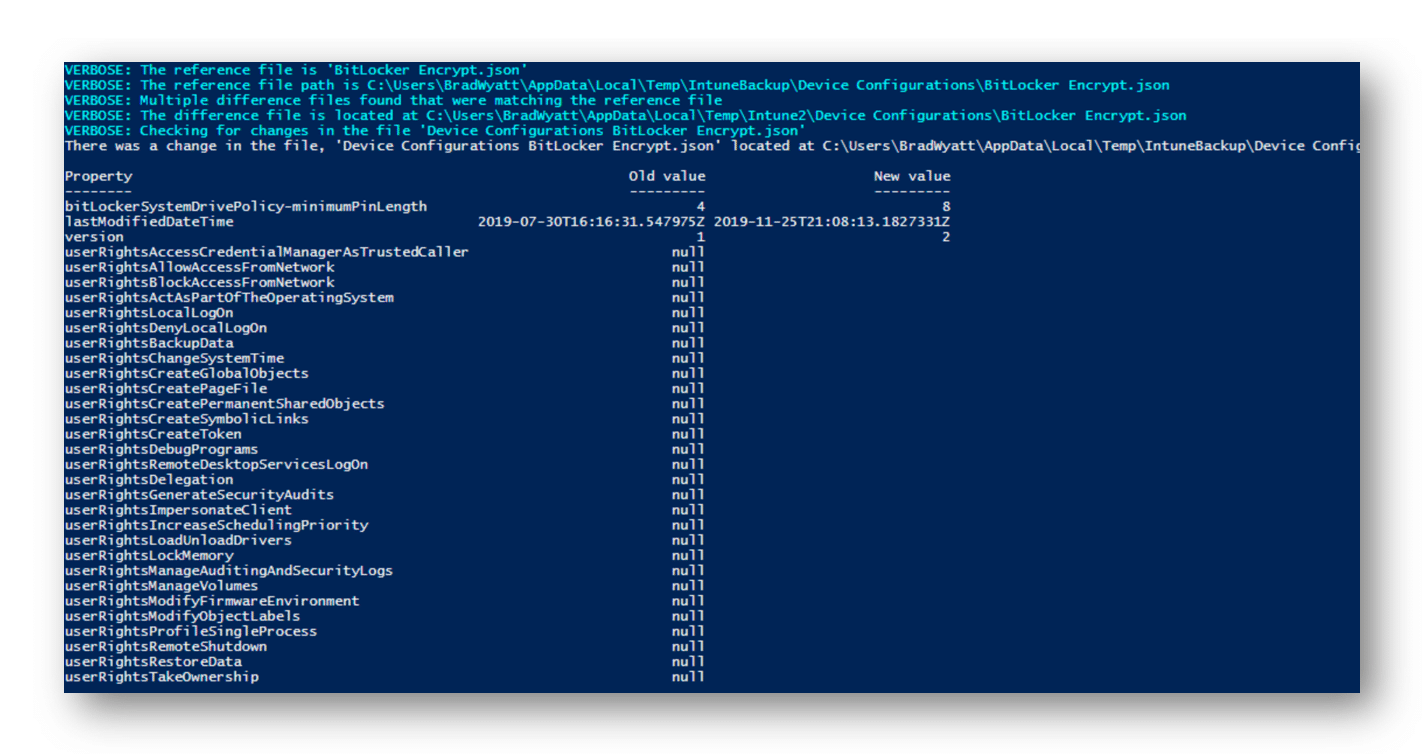Image resolution: width=1426 pixels, height=754 pixels.
Task: Click the userRightsAllowAccessFromNetwork line
Action: 385,267
